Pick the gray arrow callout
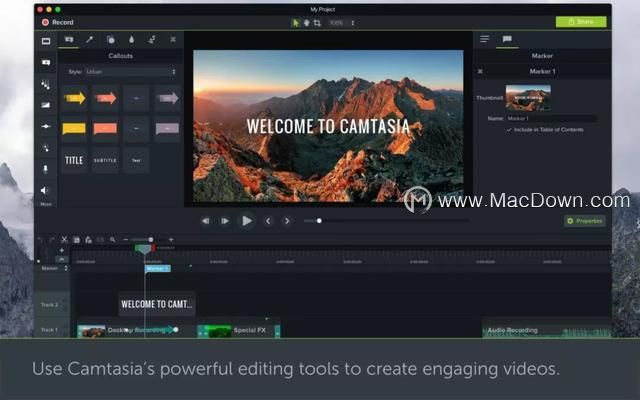The height and width of the screenshot is (400, 640). 167,98
